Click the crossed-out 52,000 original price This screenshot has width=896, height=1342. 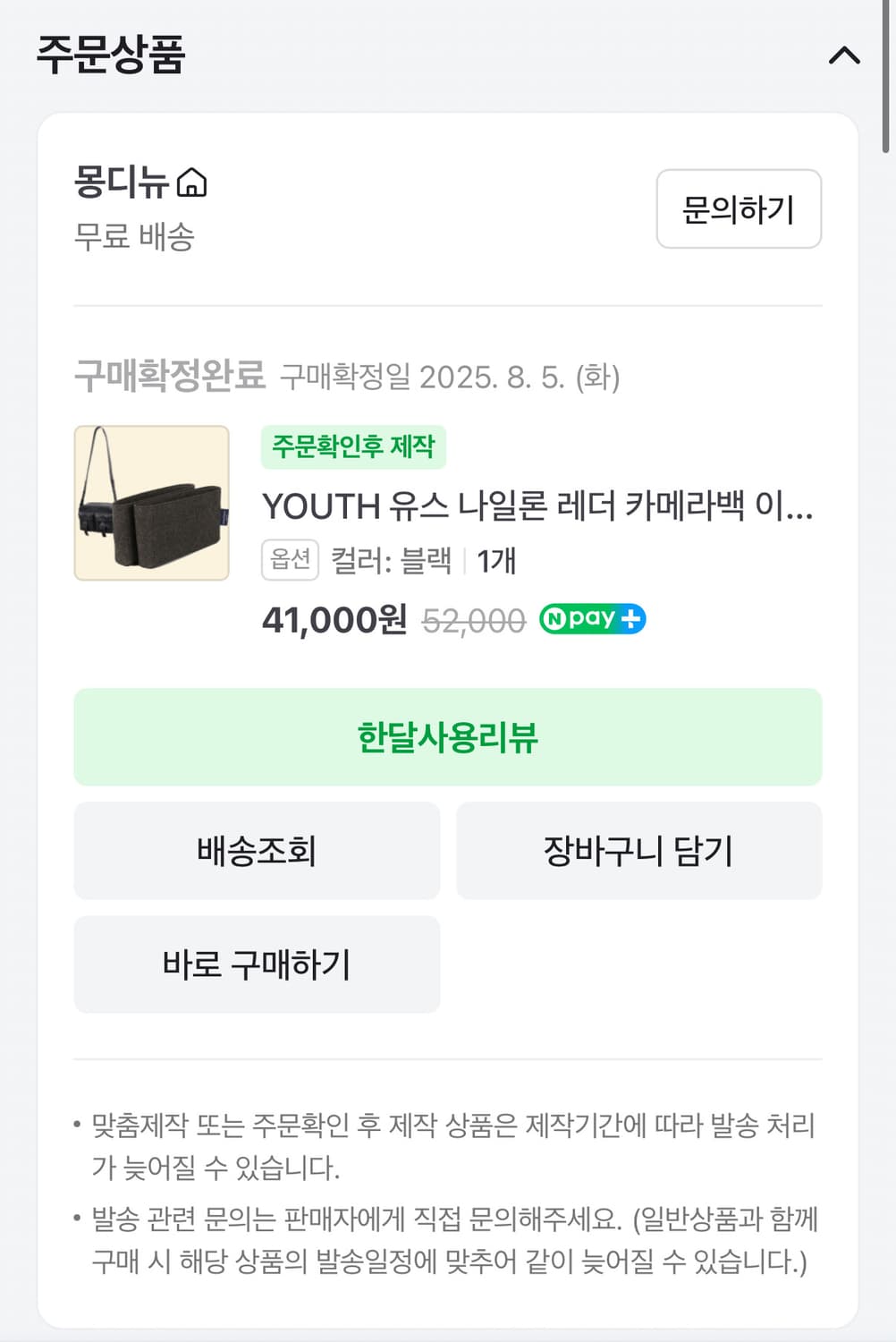(x=473, y=621)
